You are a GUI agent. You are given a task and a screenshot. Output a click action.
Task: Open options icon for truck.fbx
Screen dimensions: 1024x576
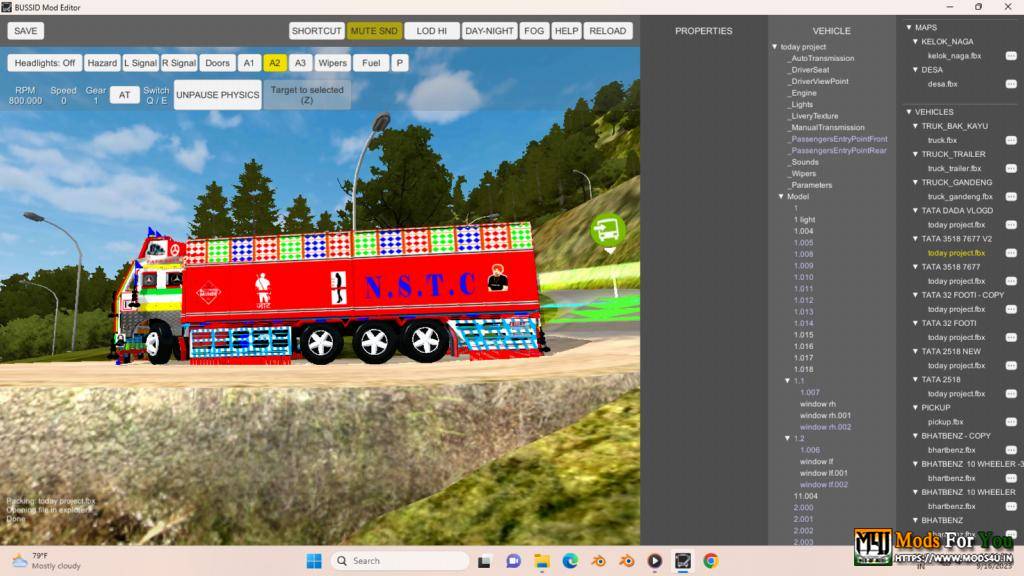pos(1011,140)
